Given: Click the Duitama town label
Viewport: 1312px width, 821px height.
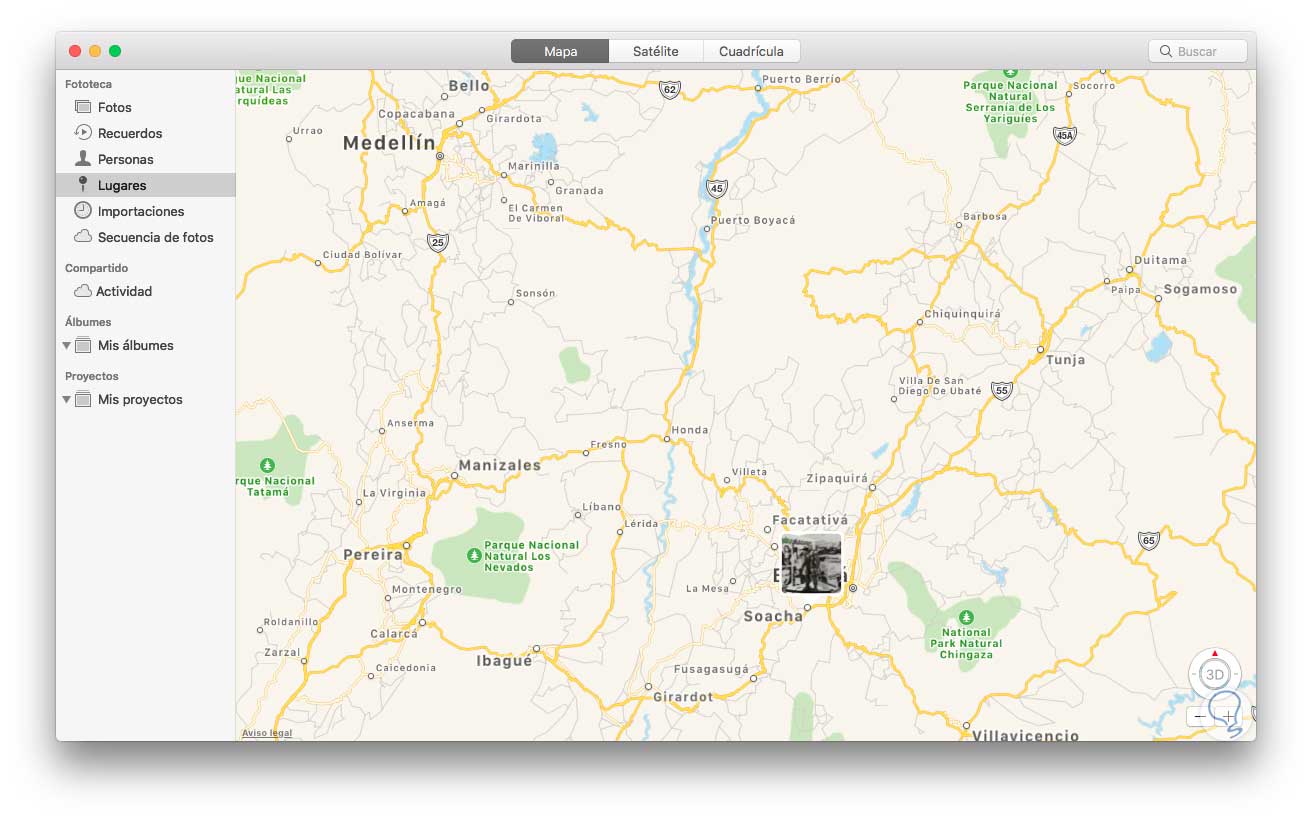Looking at the screenshot, I should pos(1160,260).
